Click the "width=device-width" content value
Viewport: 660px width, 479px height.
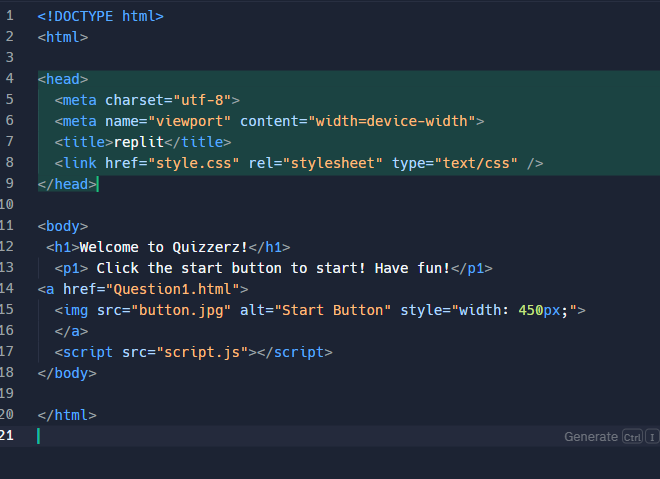[x=392, y=121]
